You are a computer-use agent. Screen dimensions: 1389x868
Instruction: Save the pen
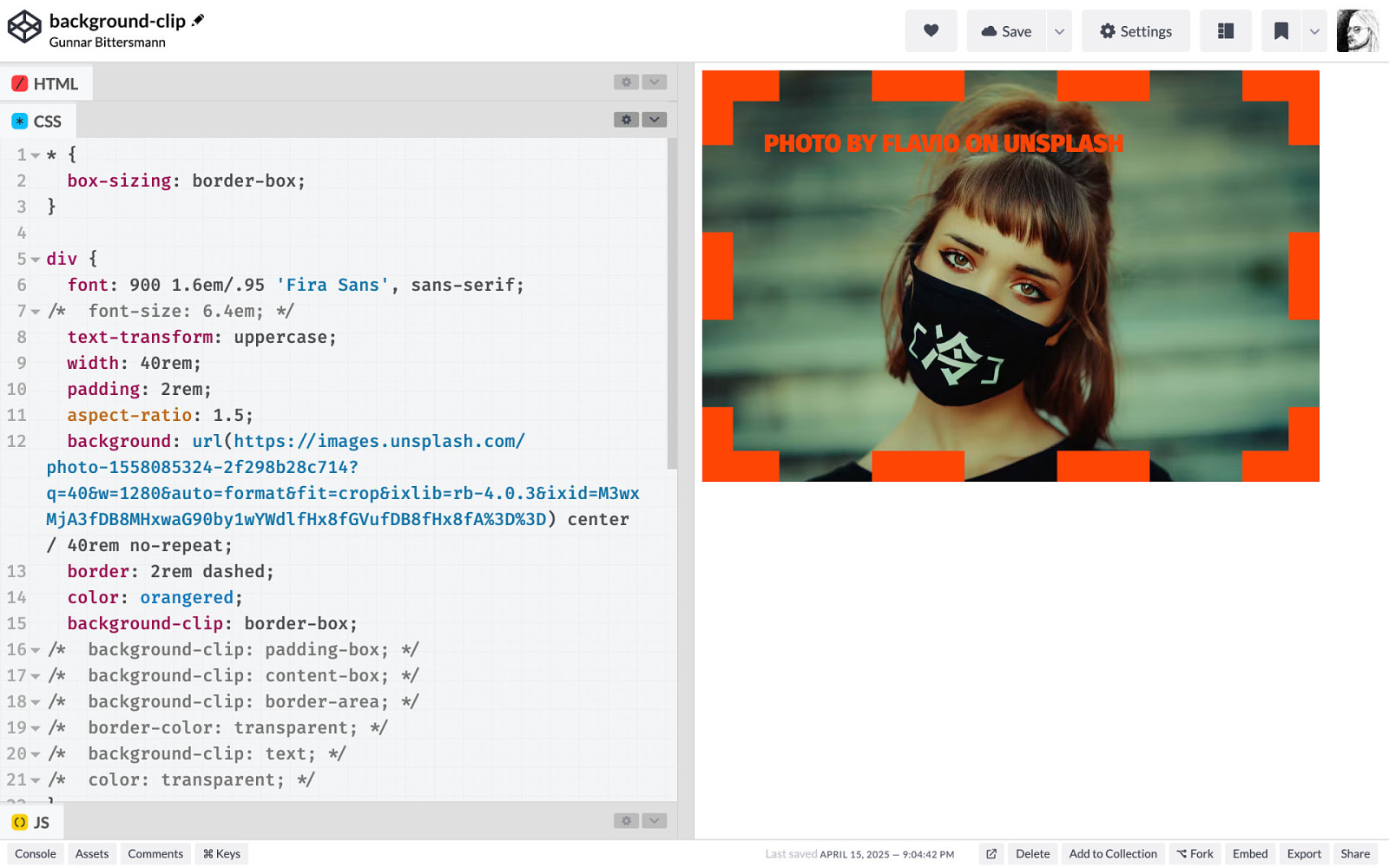[1007, 31]
